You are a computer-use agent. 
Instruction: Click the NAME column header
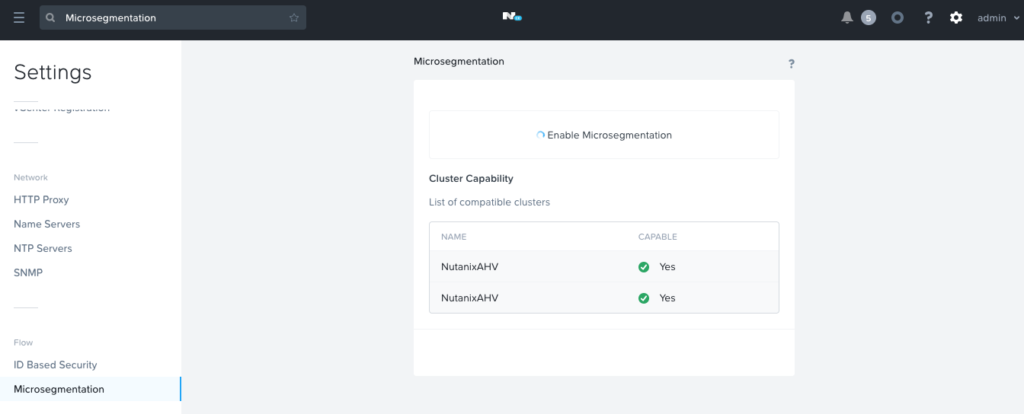[x=454, y=236]
